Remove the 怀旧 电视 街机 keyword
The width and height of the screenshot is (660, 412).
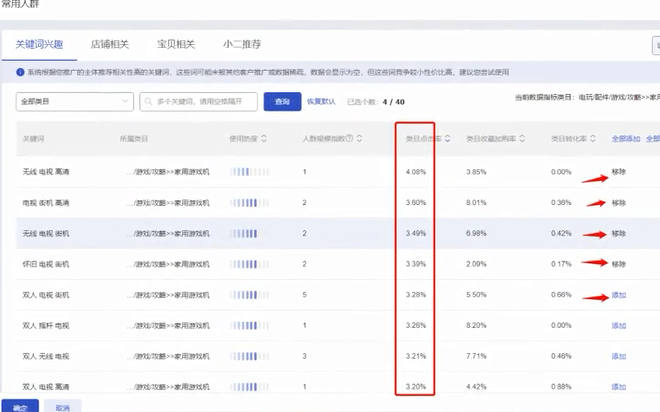619,264
